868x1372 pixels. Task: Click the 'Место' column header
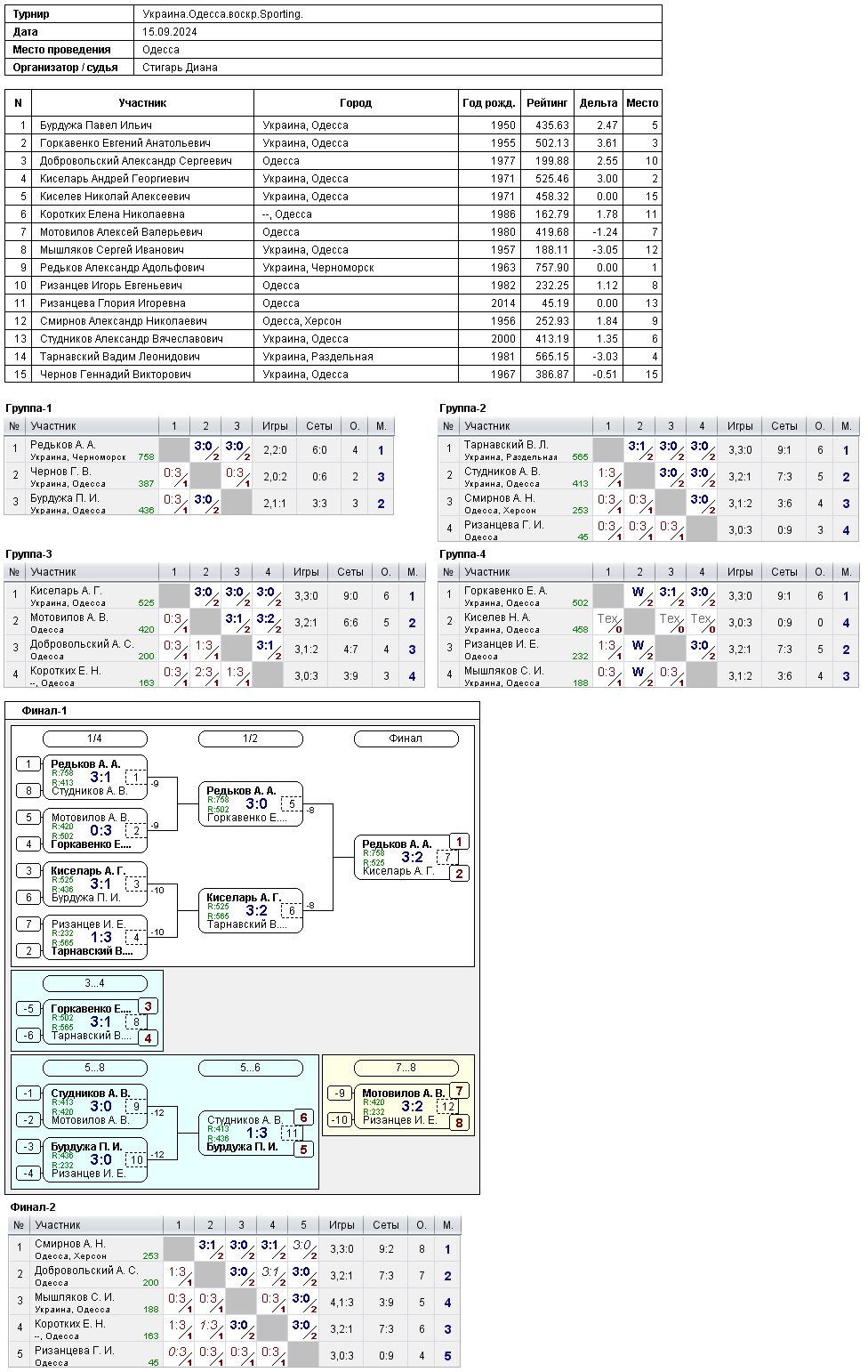pyautogui.click(x=642, y=103)
